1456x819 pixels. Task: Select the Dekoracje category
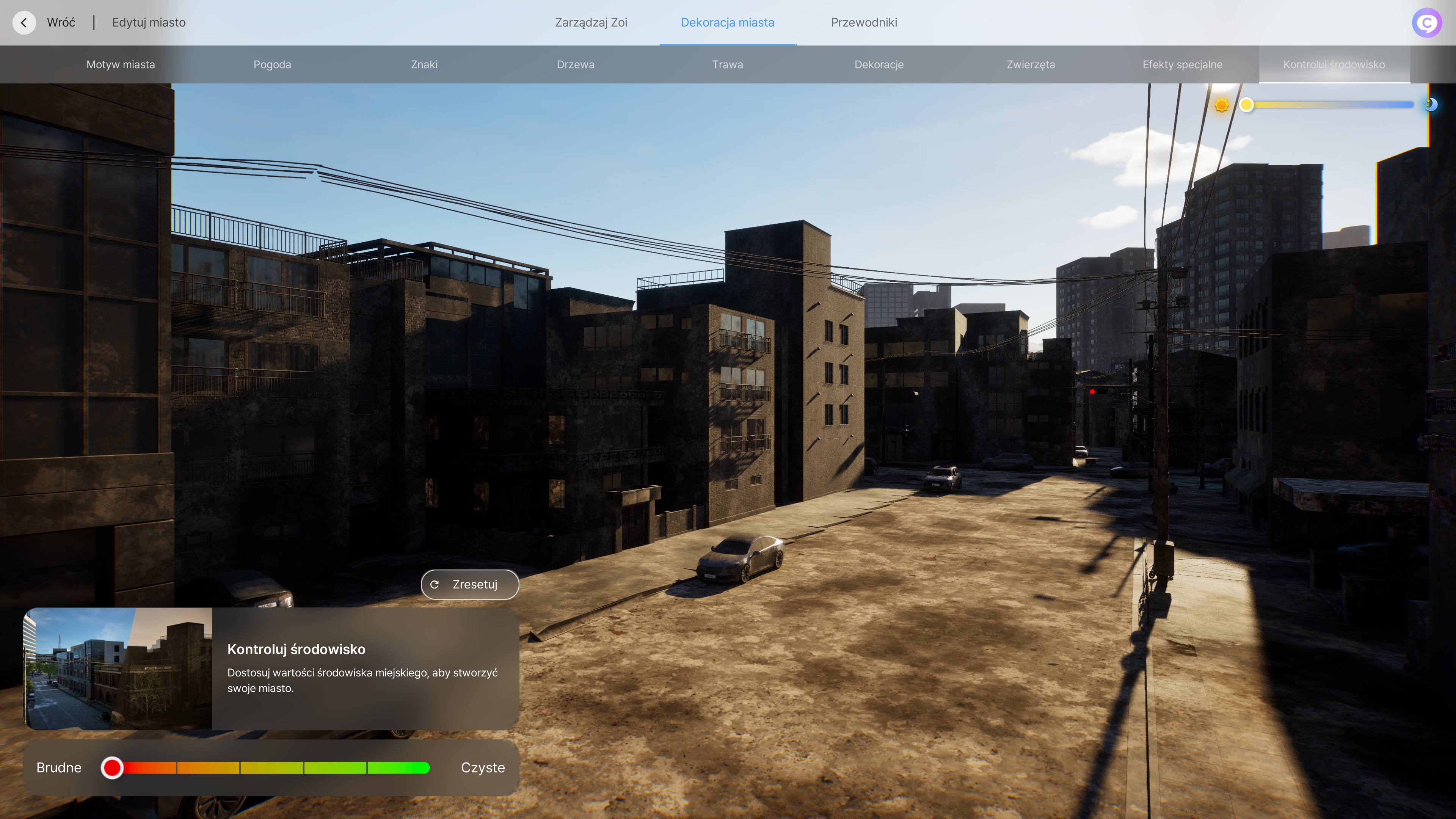point(879,64)
